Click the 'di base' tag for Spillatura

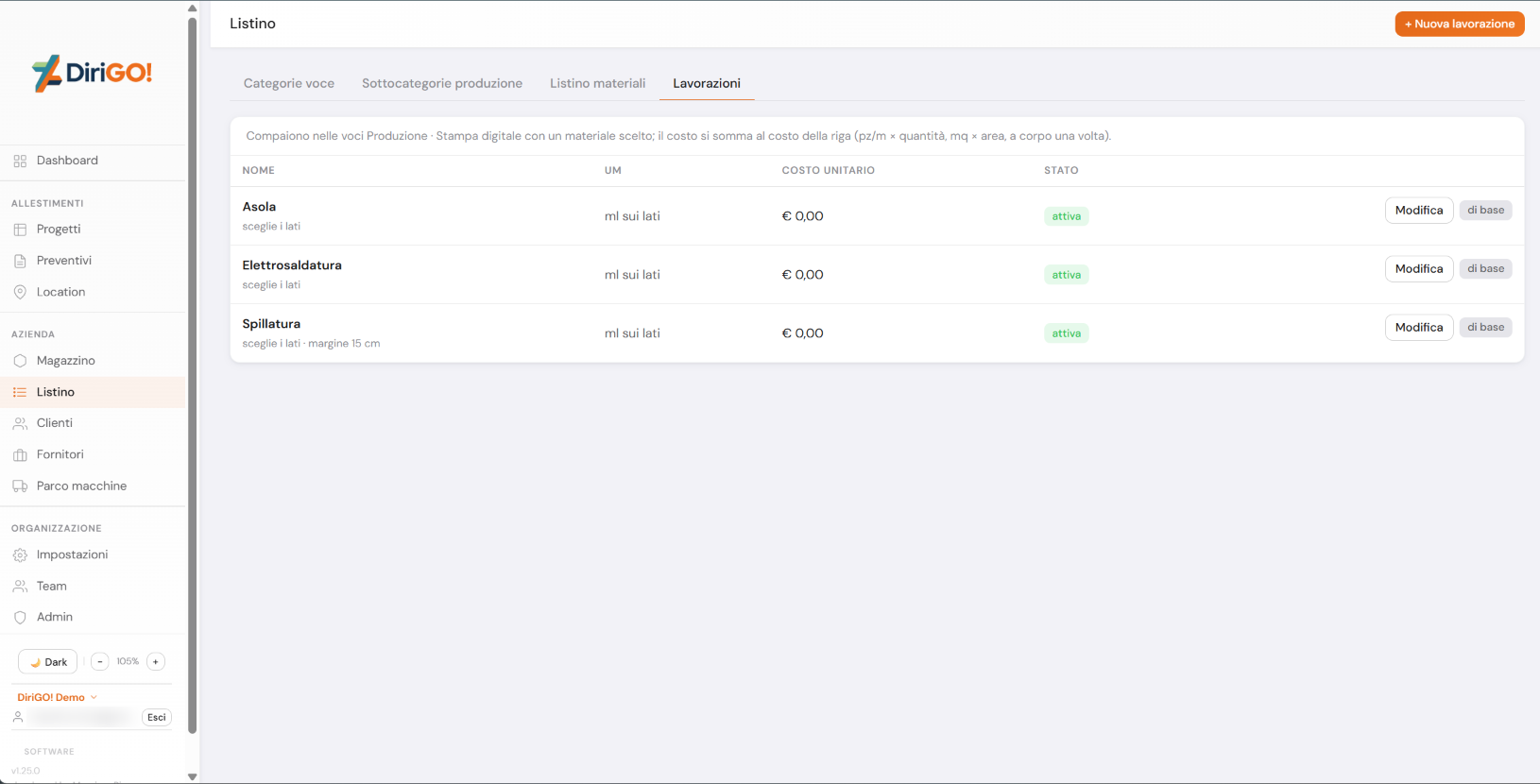[x=1486, y=328]
